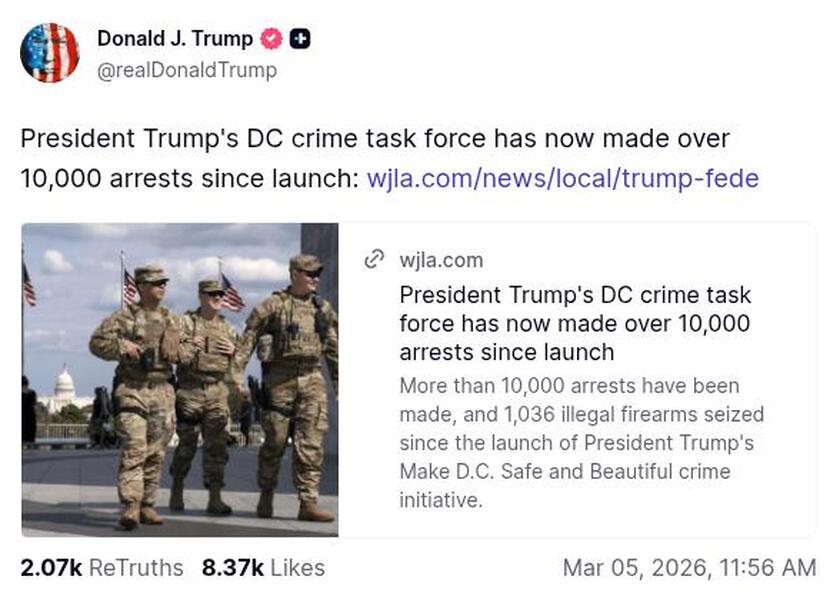This screenshot has height=613, width=840.
Task: Open the article headline on the preview card
Action: tap(575, 323)
